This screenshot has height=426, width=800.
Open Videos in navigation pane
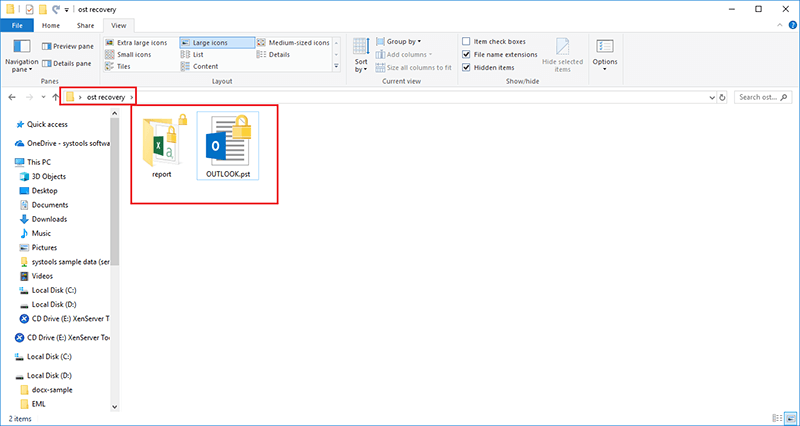(x=36, y=276)
